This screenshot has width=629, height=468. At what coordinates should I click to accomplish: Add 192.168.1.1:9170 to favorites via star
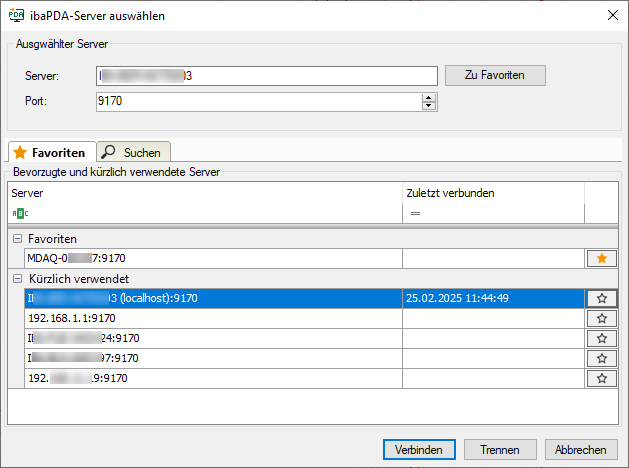601,318
